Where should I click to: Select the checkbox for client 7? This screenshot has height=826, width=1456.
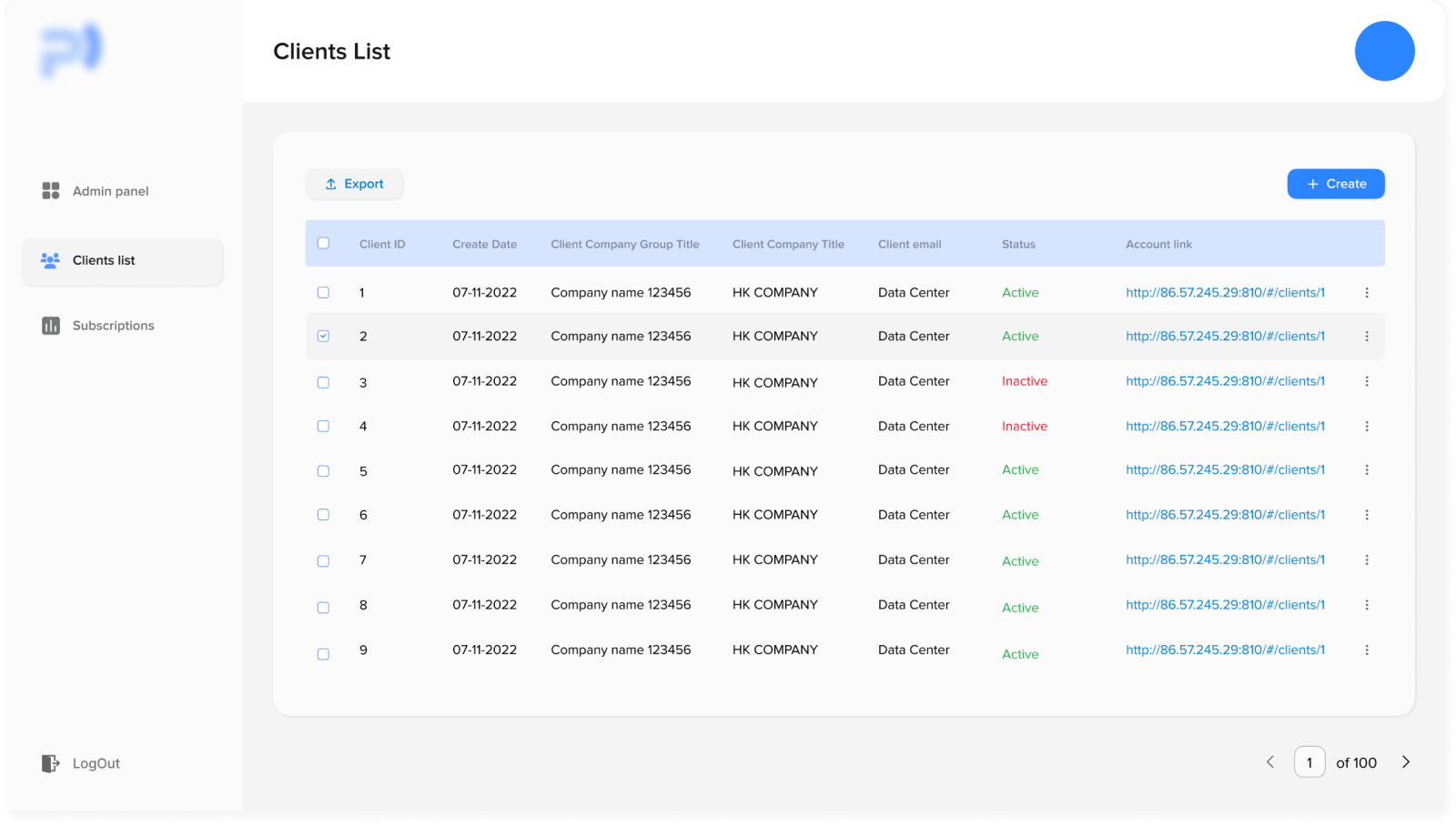(323, 560)
